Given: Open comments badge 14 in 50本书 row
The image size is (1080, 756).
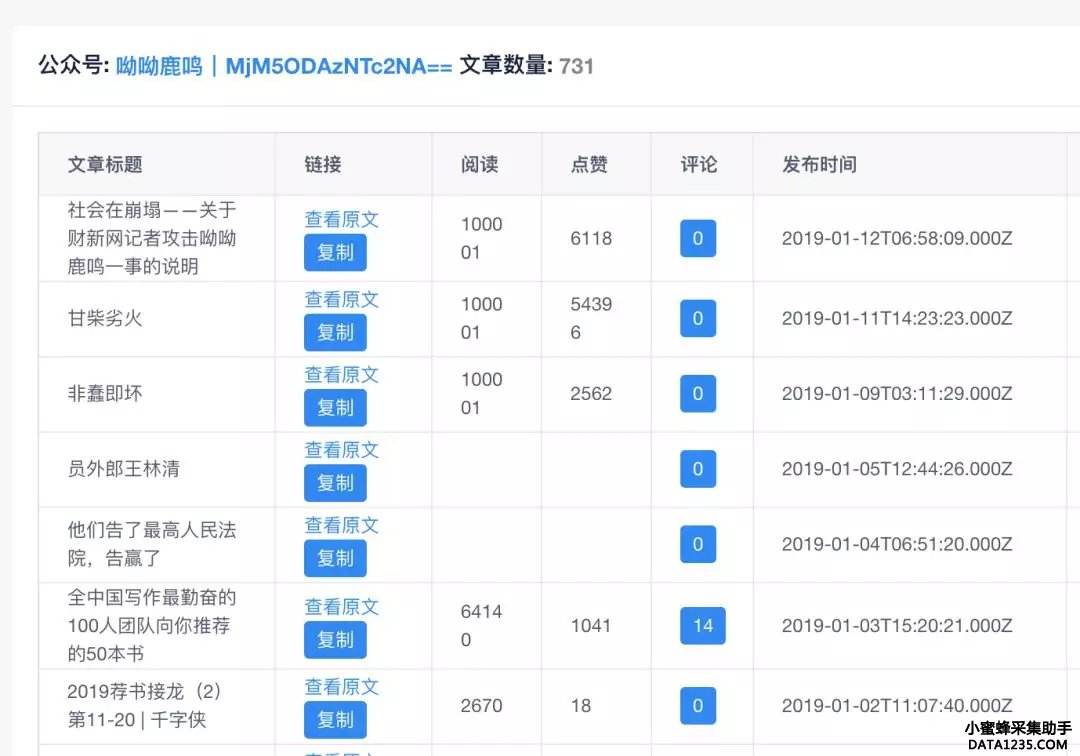Looking at the screenshot, I should 703,626.
